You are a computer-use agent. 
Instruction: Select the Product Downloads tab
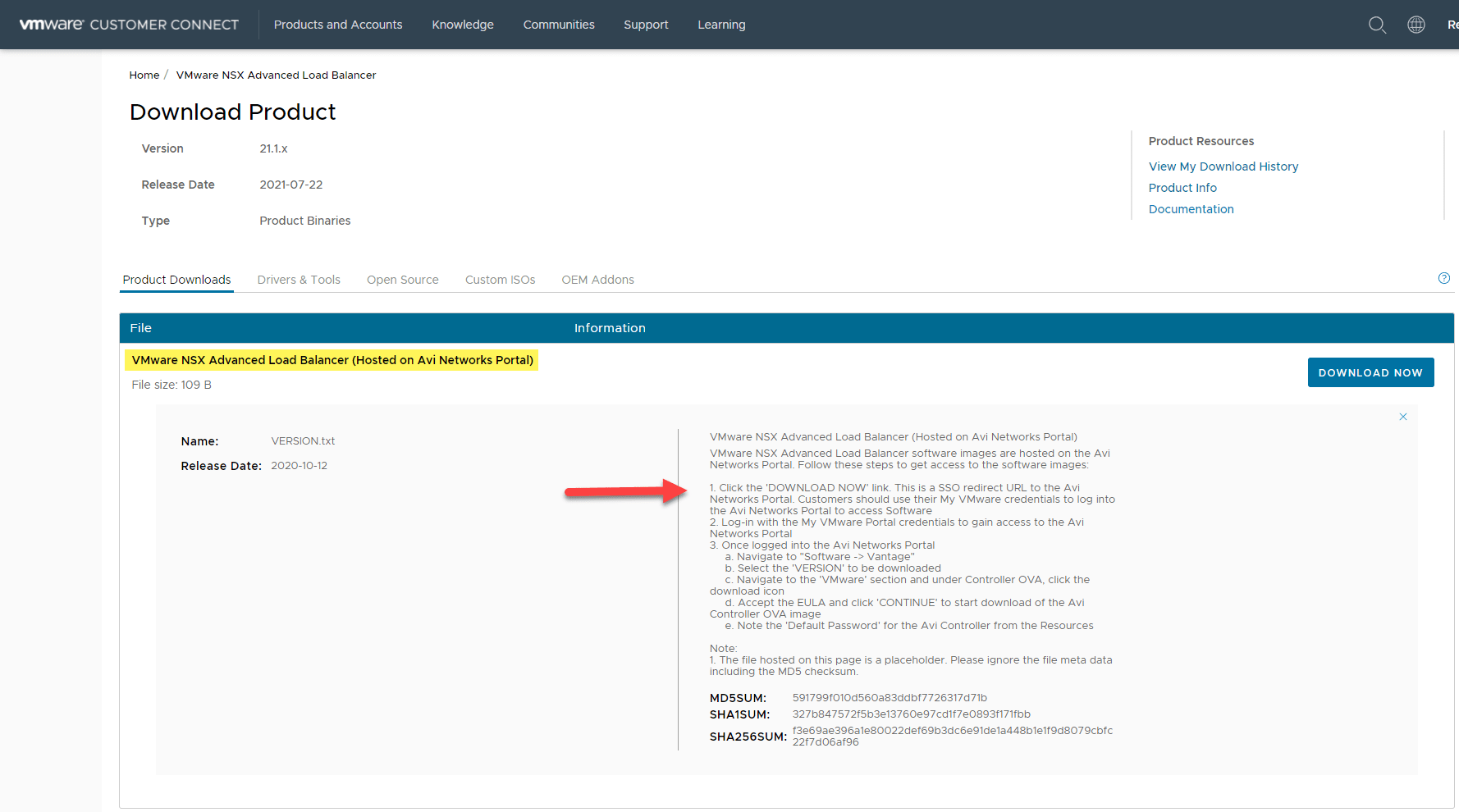176,280
